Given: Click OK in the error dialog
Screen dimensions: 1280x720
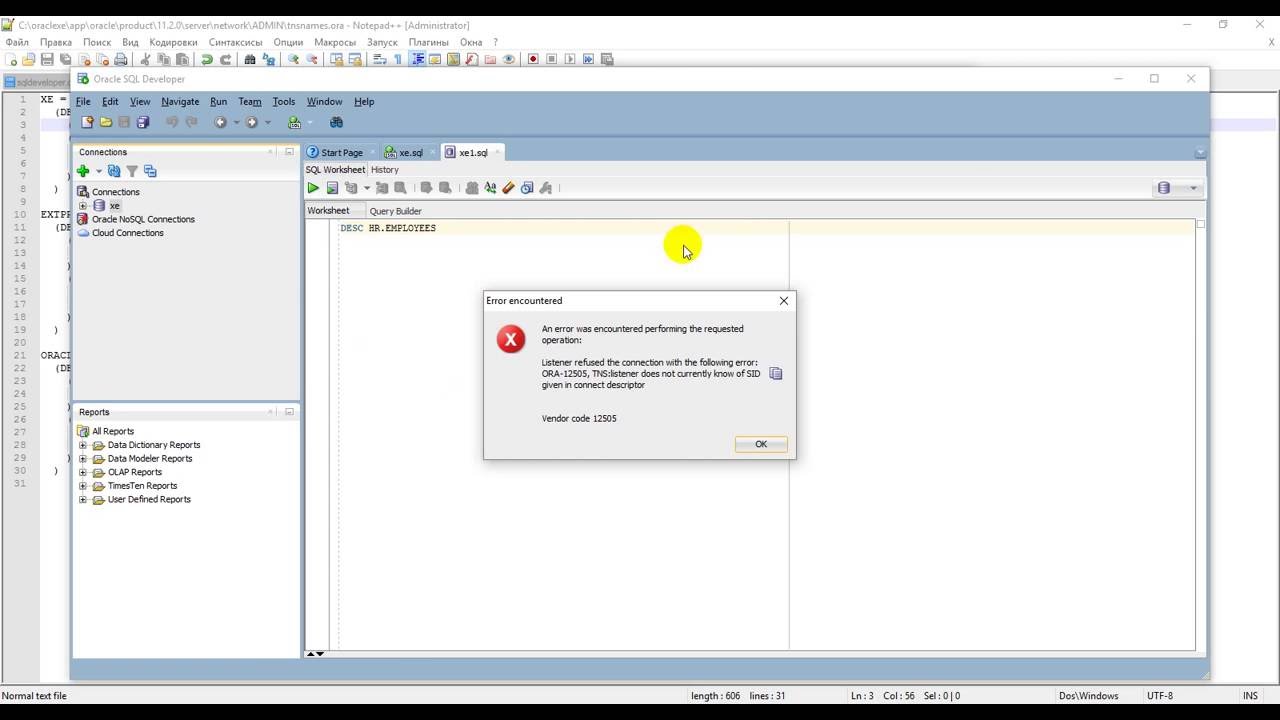Looking at the screenshot, I should tap(761, 444).
